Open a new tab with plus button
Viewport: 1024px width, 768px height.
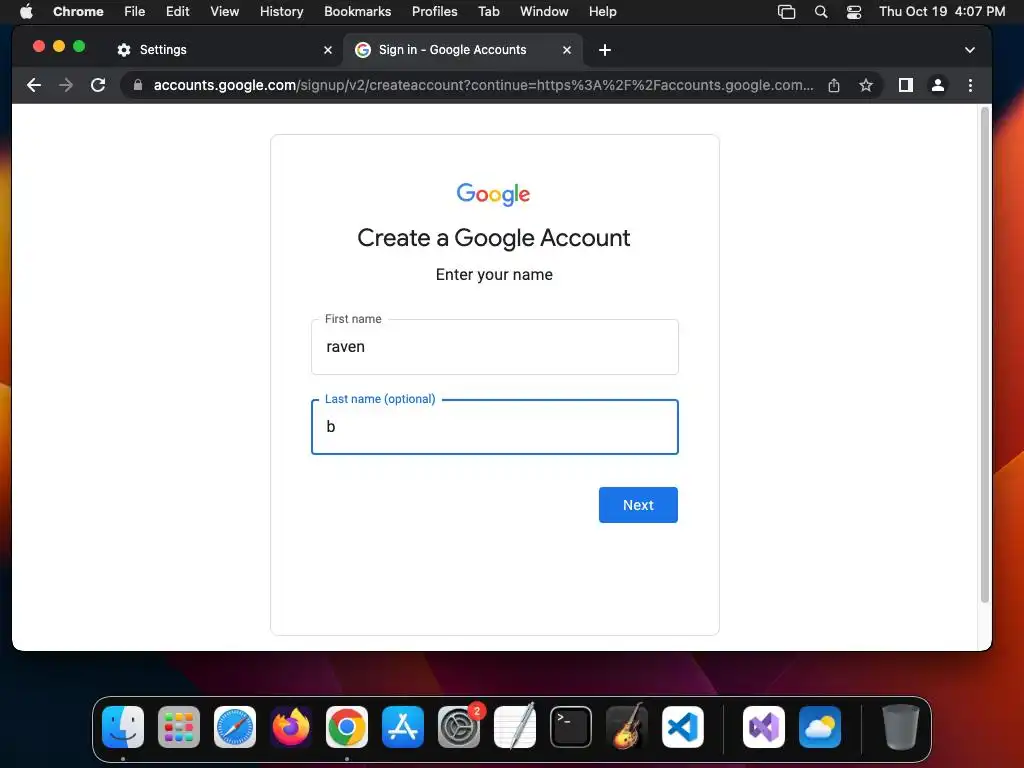(605, 50)
